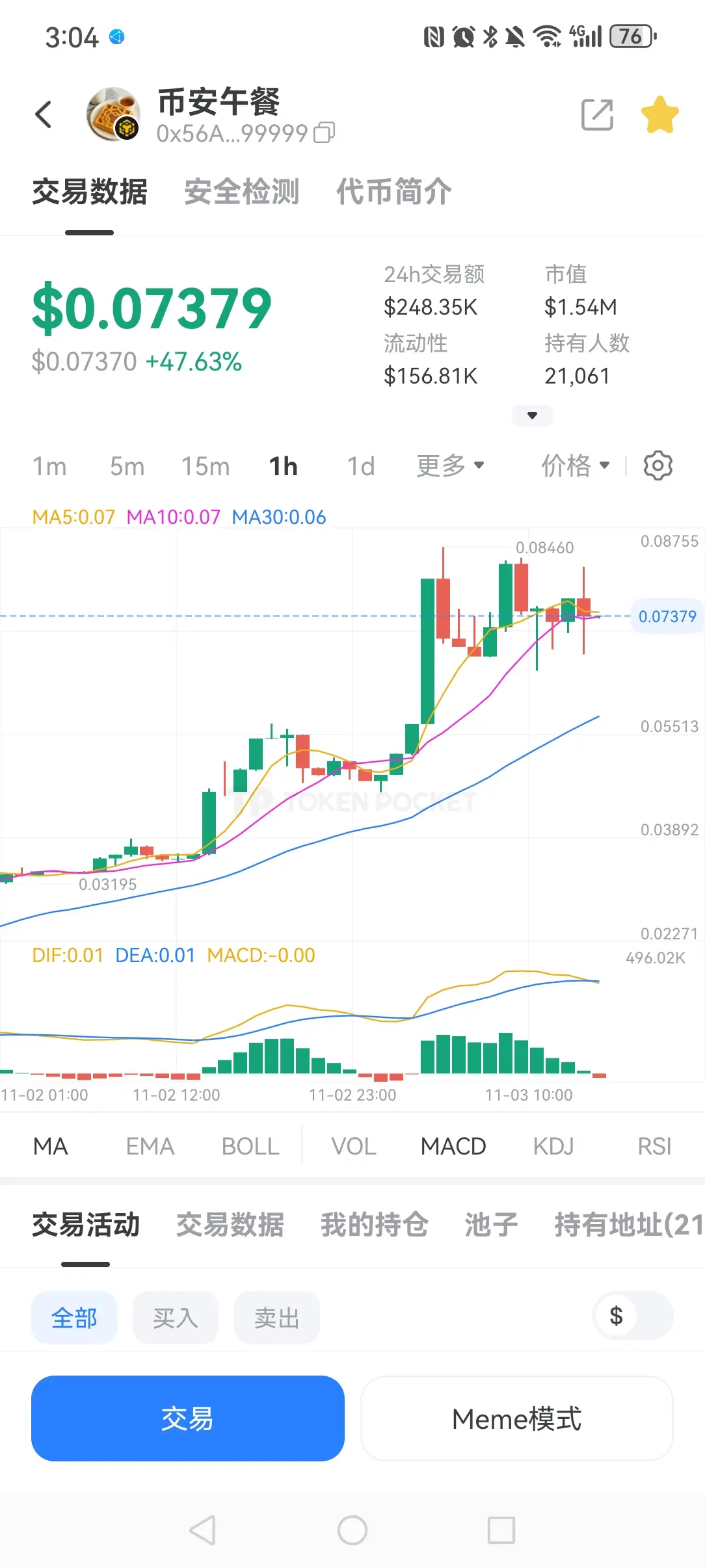Screen dimensions: 705x1568
Task: Tap the battery 76 status icon
Action: click(x=633, y=36)
